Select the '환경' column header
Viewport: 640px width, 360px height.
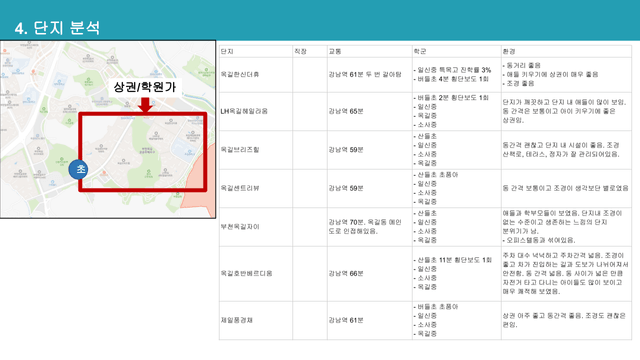pyautogui.click(x=566, y=51)
